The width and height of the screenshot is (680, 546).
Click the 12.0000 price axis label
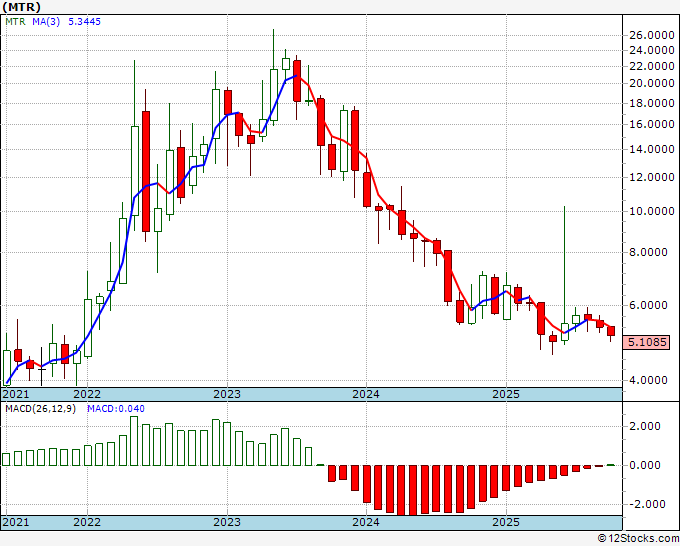tap(652, 177)
